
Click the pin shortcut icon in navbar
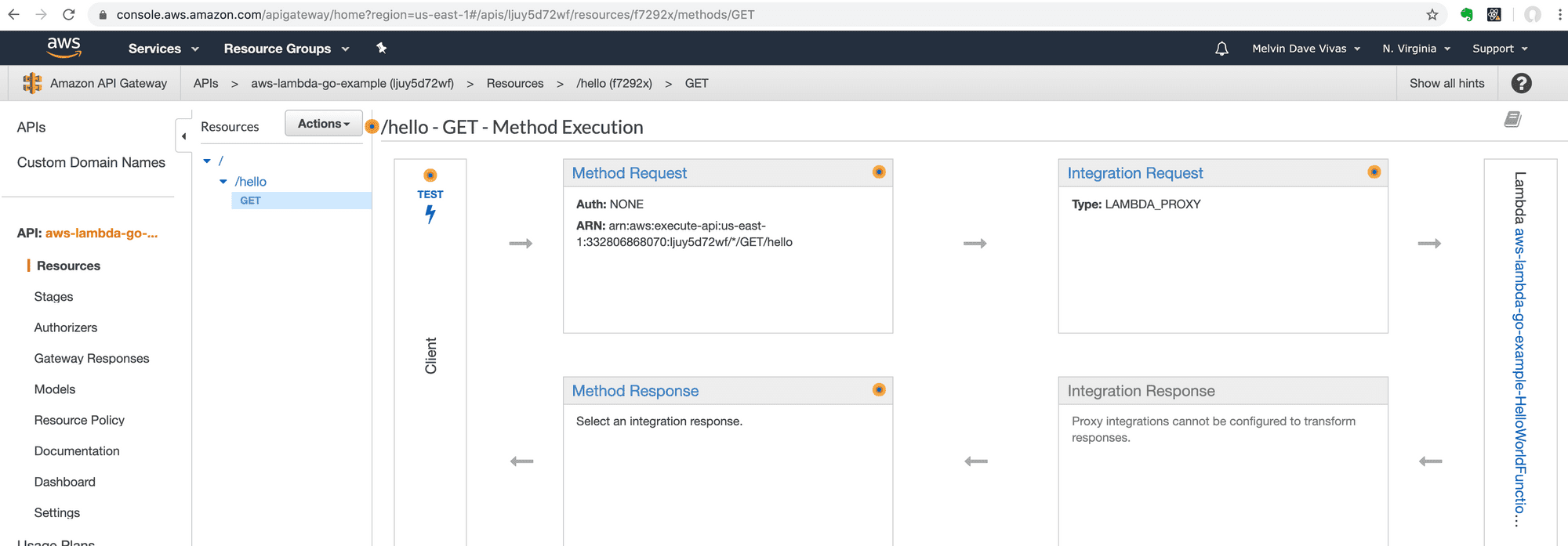coord(381,48)
